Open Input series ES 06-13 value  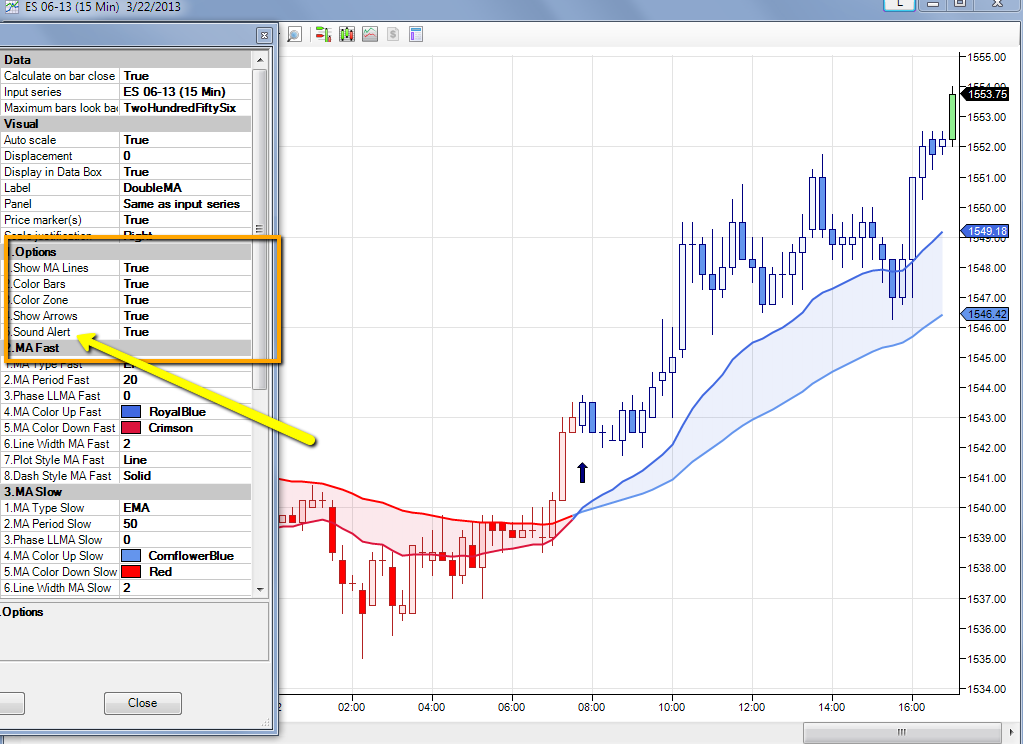point(186,92)
